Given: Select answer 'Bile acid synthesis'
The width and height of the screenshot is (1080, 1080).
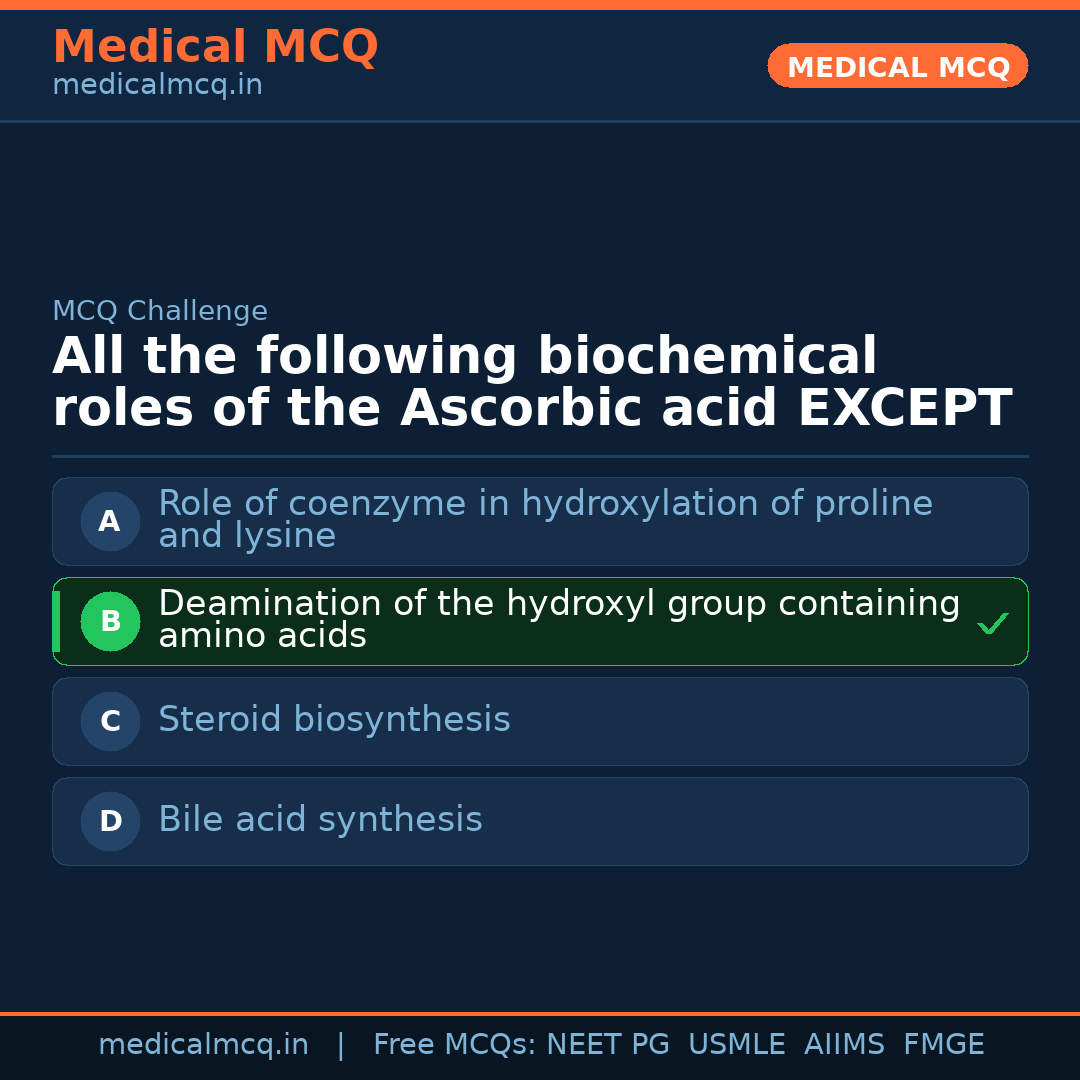Looking at the screenshot, I should pyautogui.click(x=320, y=820).
